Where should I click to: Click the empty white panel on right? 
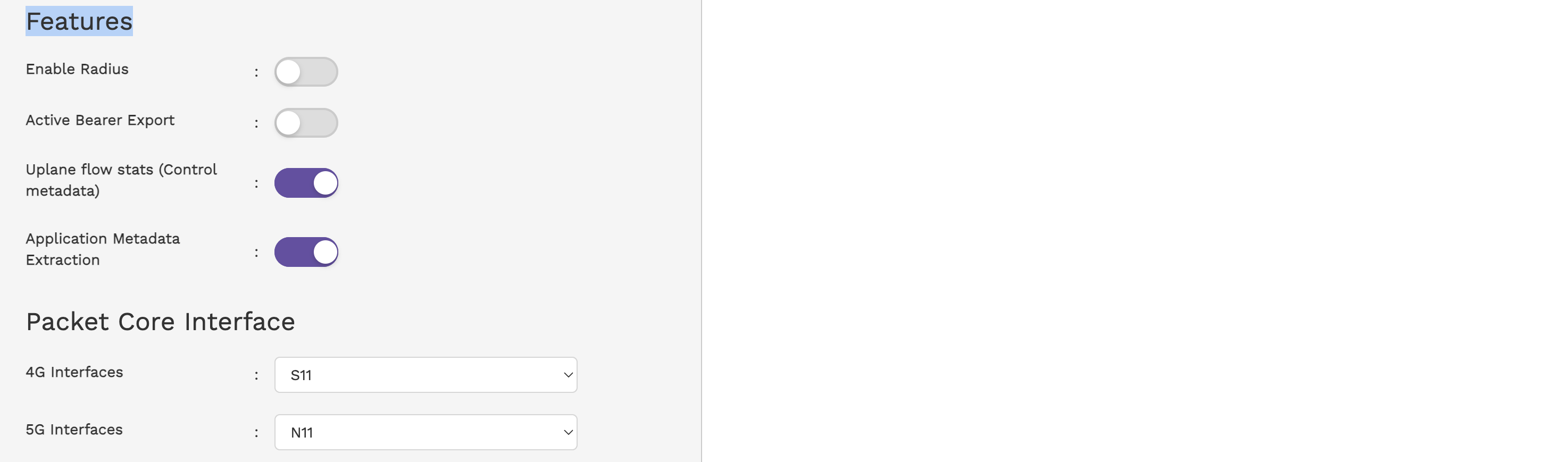coord(1135,231)
